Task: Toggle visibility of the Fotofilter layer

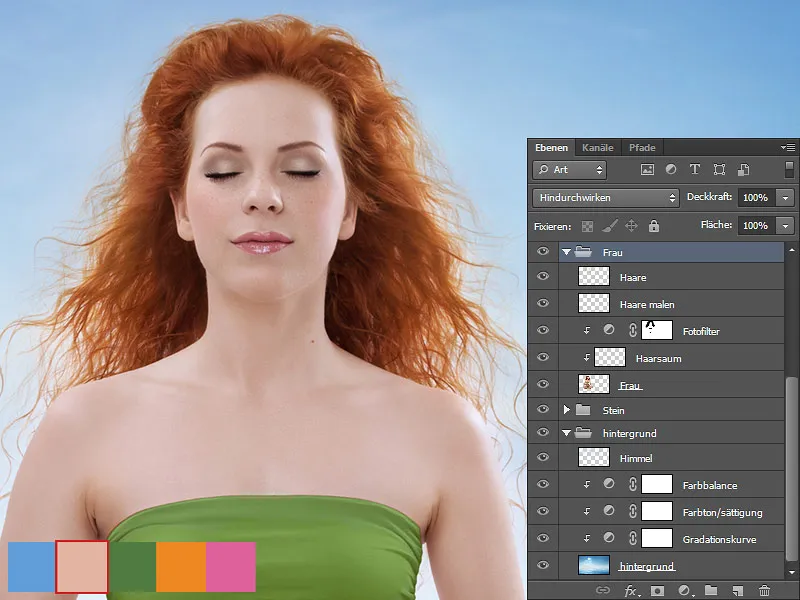Action: coord(543,330)
